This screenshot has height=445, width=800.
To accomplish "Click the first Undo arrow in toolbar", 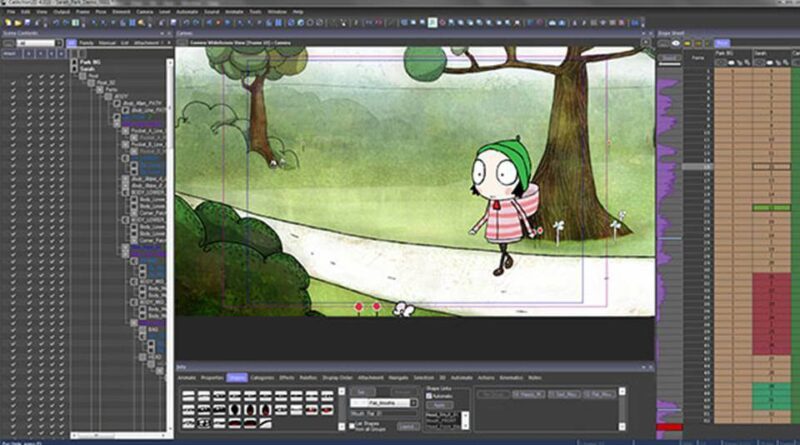I will (57, 23).
